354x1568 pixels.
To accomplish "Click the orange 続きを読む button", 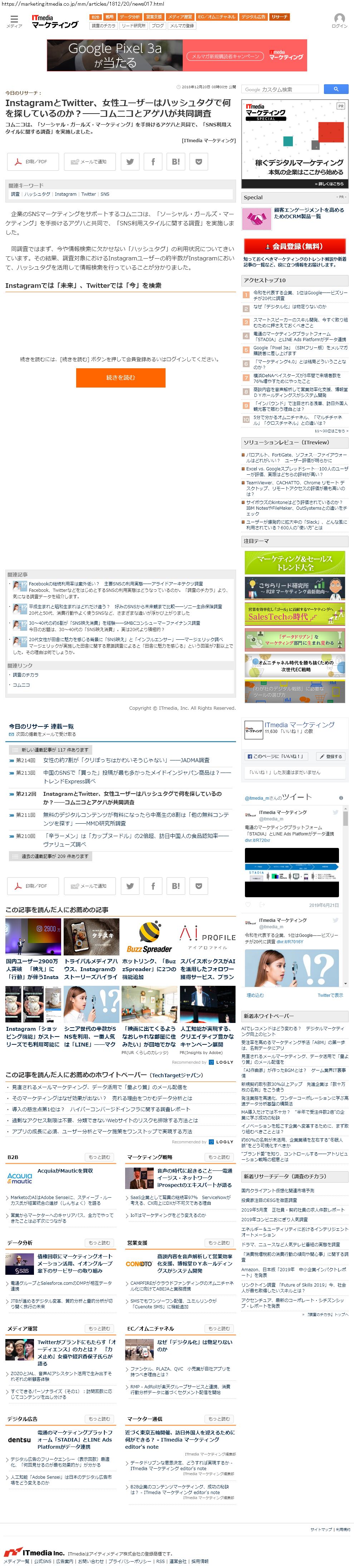I will point(121,378).
